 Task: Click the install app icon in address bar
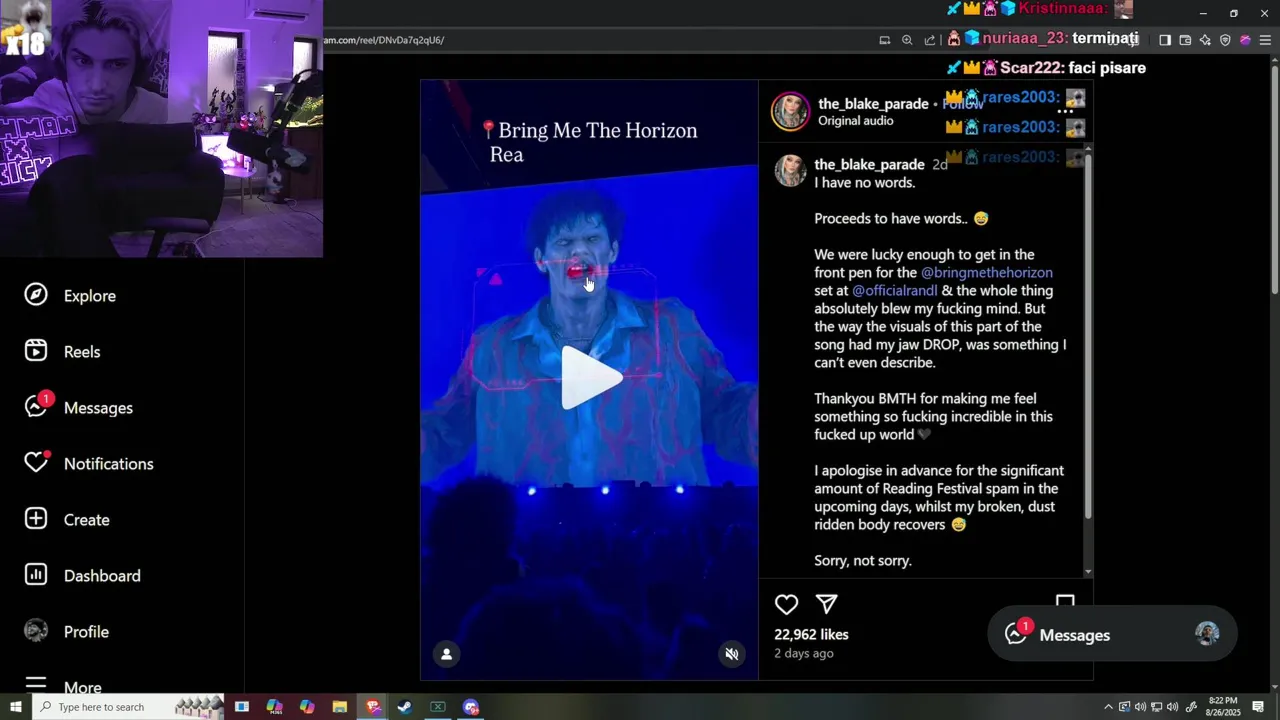coord(884,40)
